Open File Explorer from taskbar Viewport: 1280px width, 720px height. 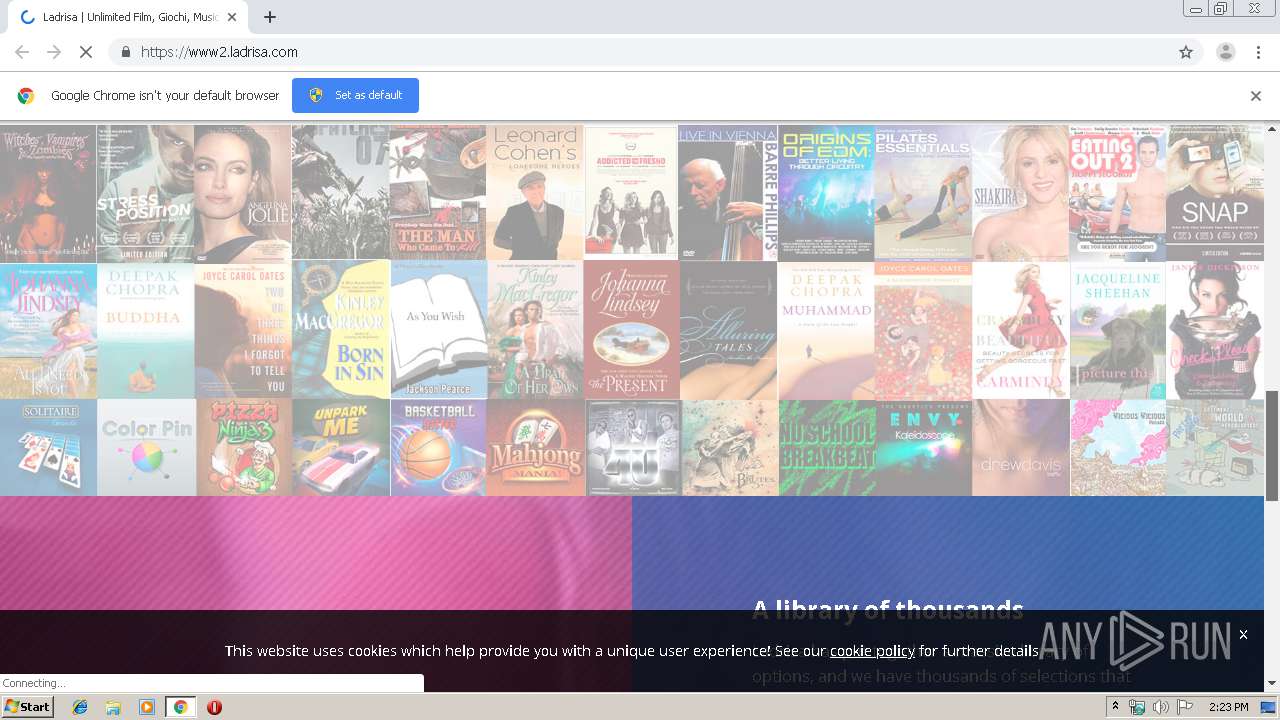tap(113, 707)
